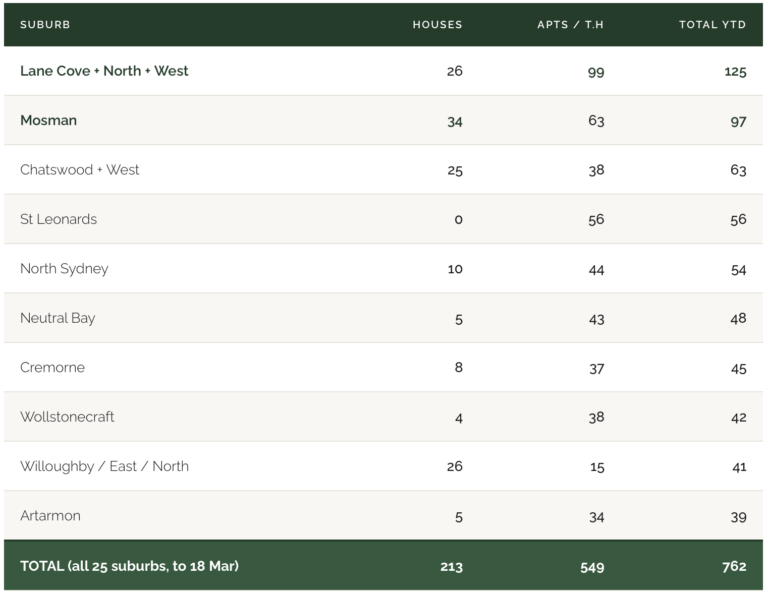
Task: Click the Wollstonecraft suburb cell
Action: point(67,417)
